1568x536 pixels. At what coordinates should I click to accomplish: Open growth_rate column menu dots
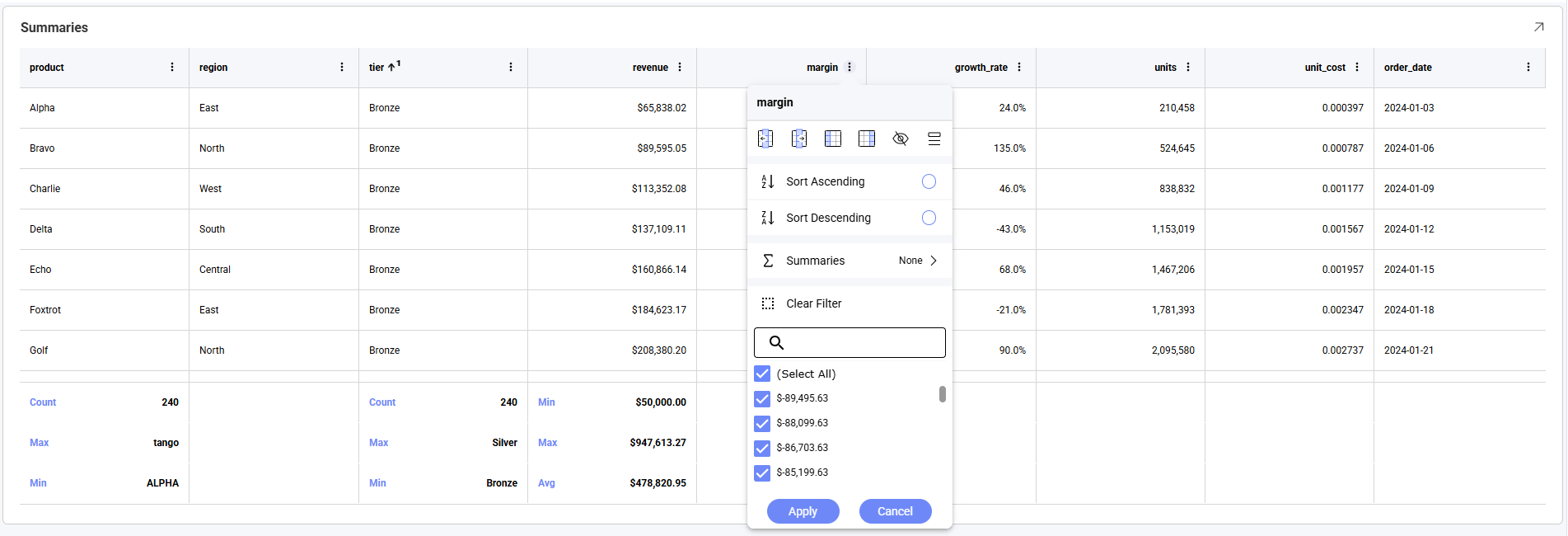click(x=1019, y=68)
